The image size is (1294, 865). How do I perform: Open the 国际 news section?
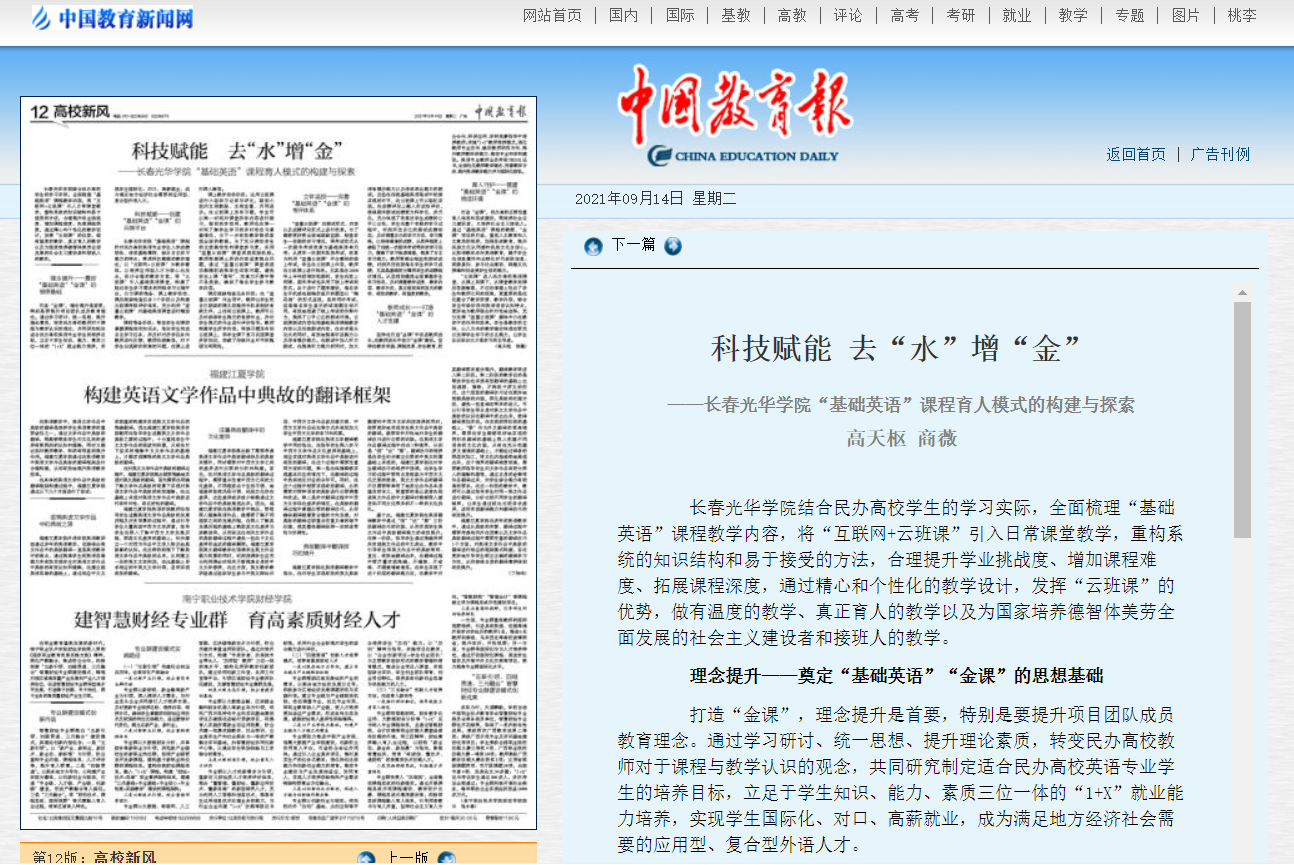click(680, 15)
